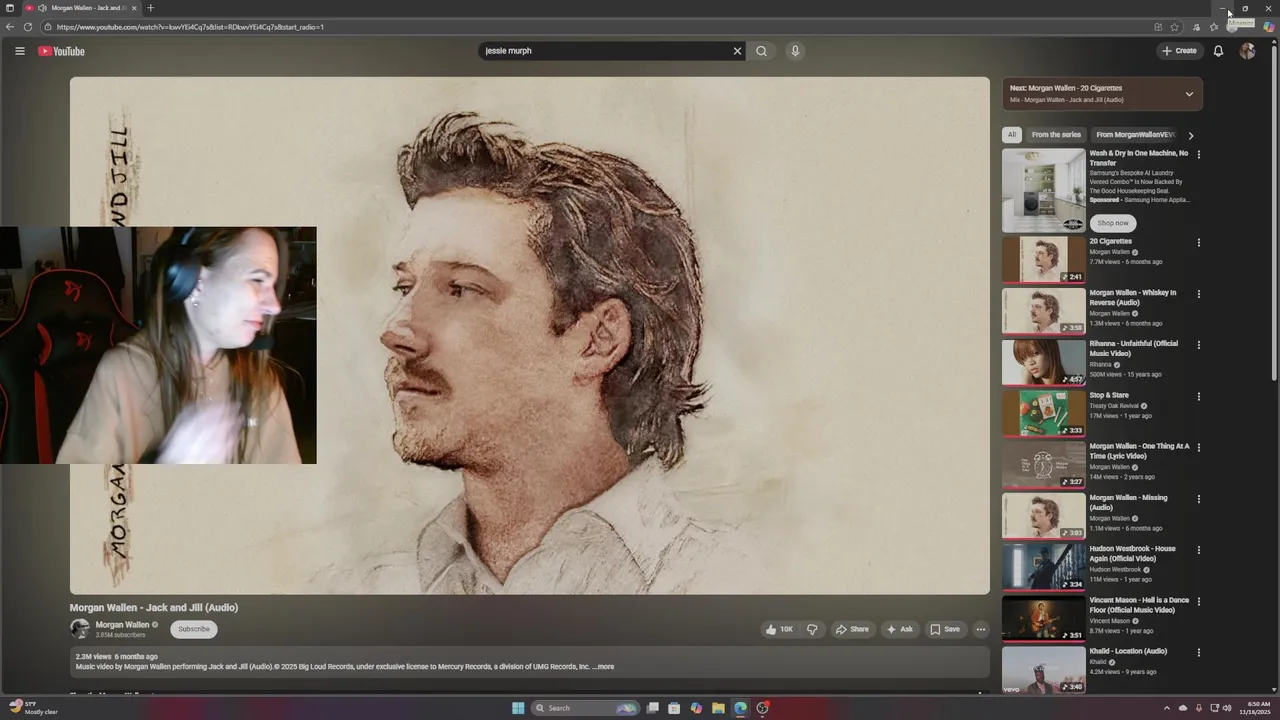Click the Ask button
1280x720 pixels.
point(900,629)
